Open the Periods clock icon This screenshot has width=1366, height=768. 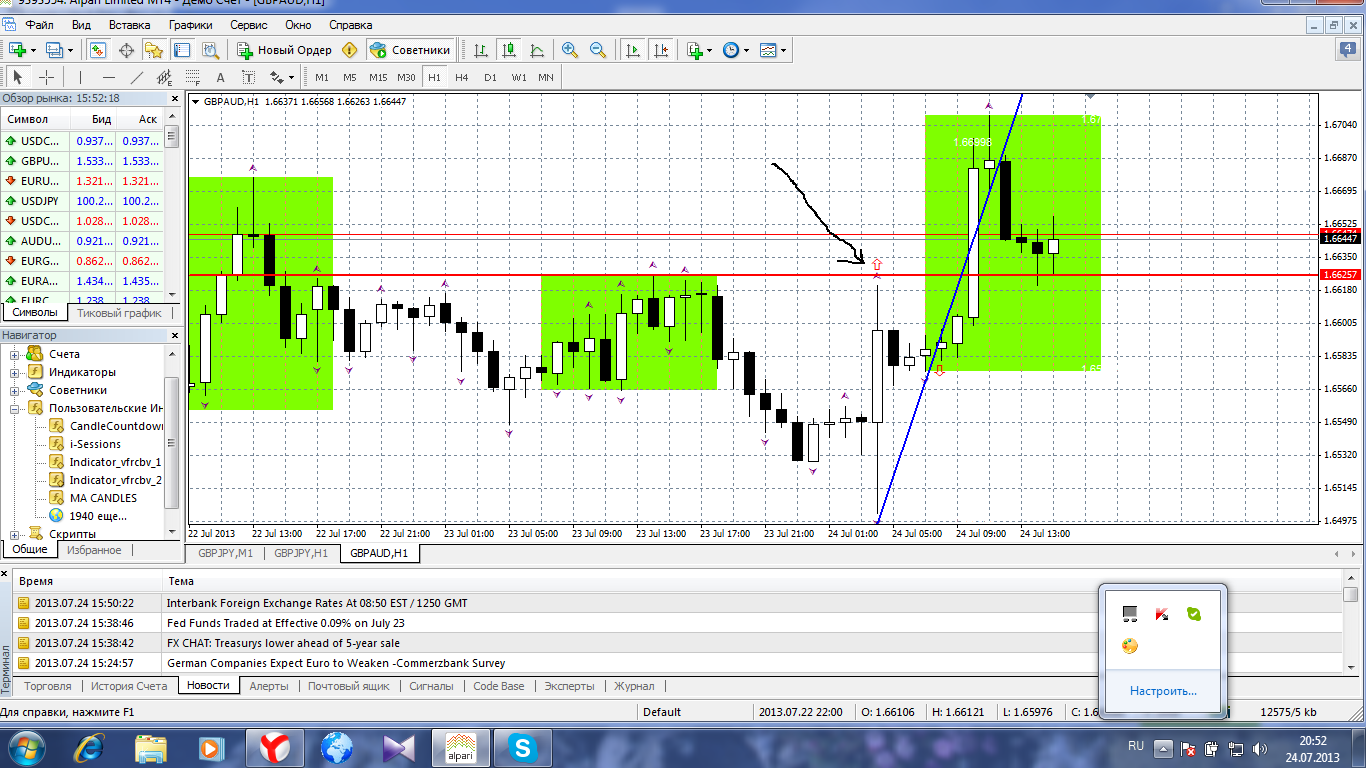[731, 50]
